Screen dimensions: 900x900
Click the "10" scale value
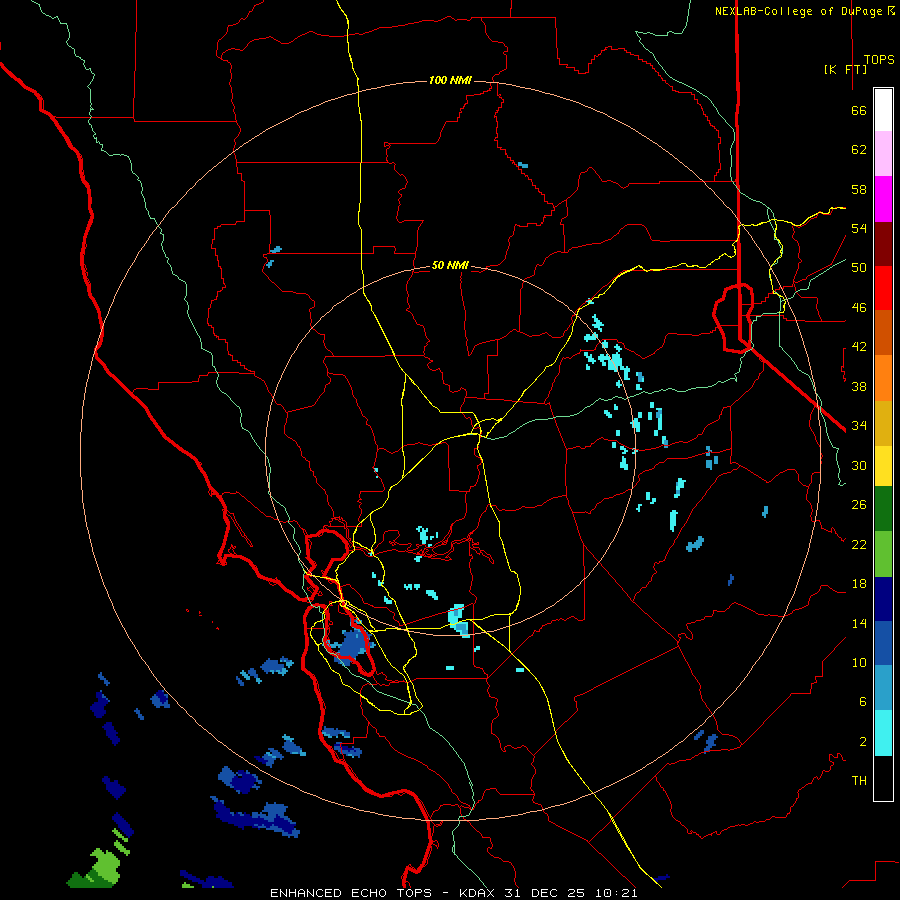(x=859, y=663)
